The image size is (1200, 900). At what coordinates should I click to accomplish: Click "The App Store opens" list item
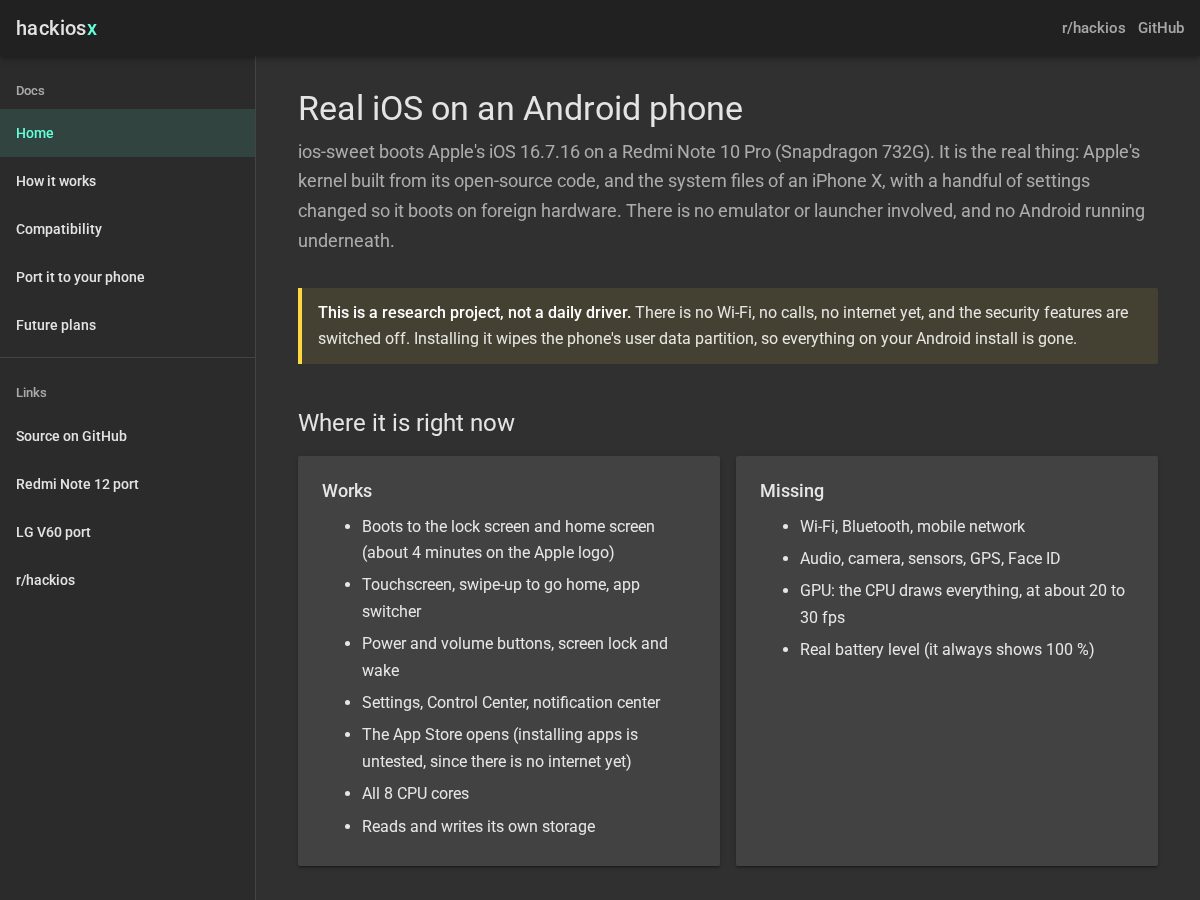(x=500, y=748)
